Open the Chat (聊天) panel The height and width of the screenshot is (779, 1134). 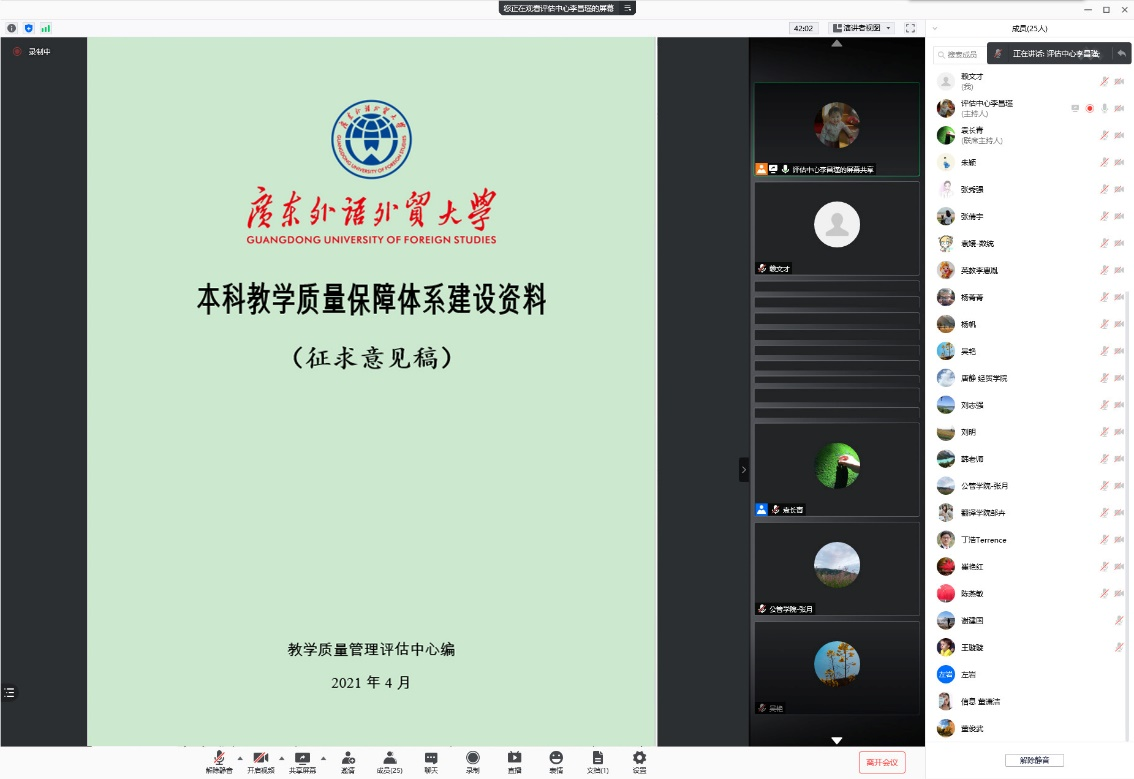click(431, 760)
